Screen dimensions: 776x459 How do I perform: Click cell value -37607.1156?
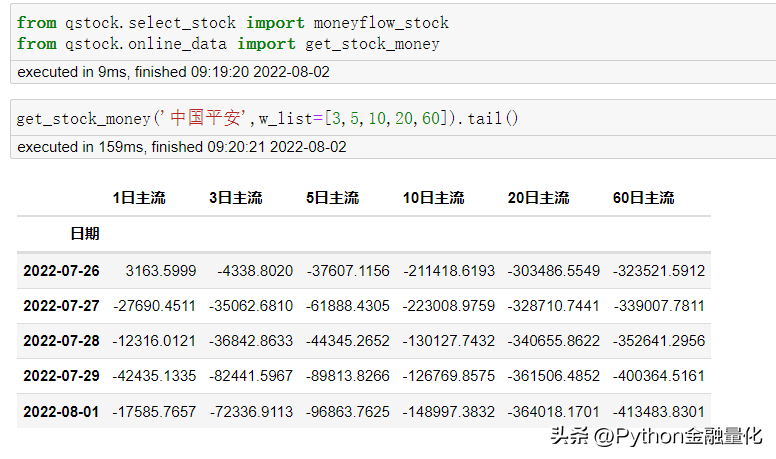click(348, 271)
